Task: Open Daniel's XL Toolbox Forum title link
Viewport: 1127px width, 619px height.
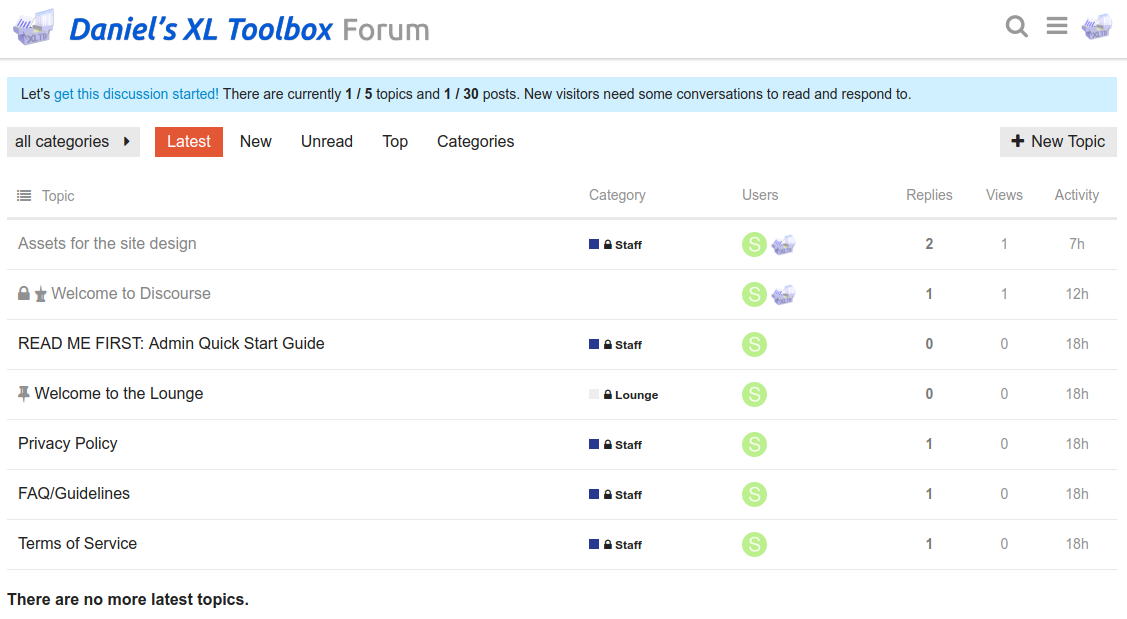Action: tap(249, 29)
